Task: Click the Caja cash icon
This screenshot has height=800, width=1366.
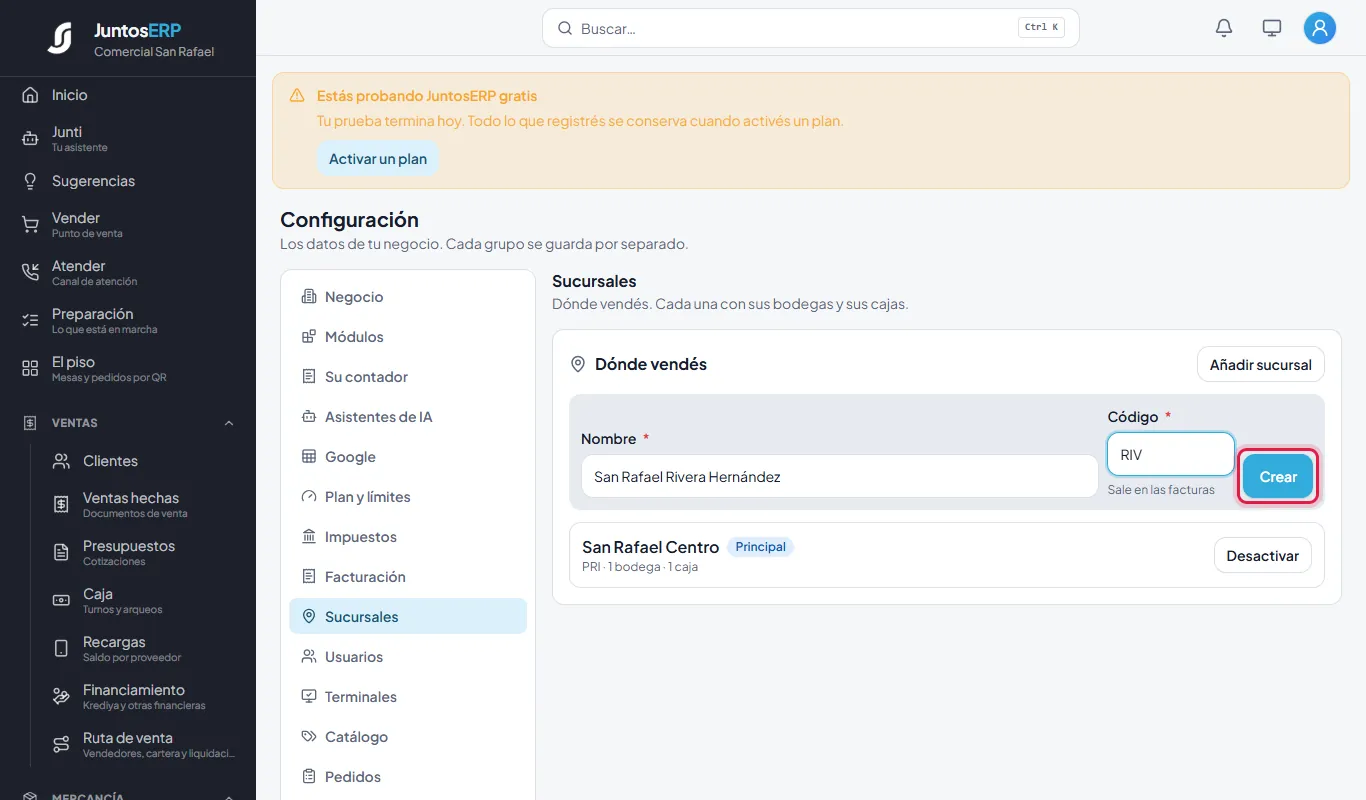Action: (61, 601)
